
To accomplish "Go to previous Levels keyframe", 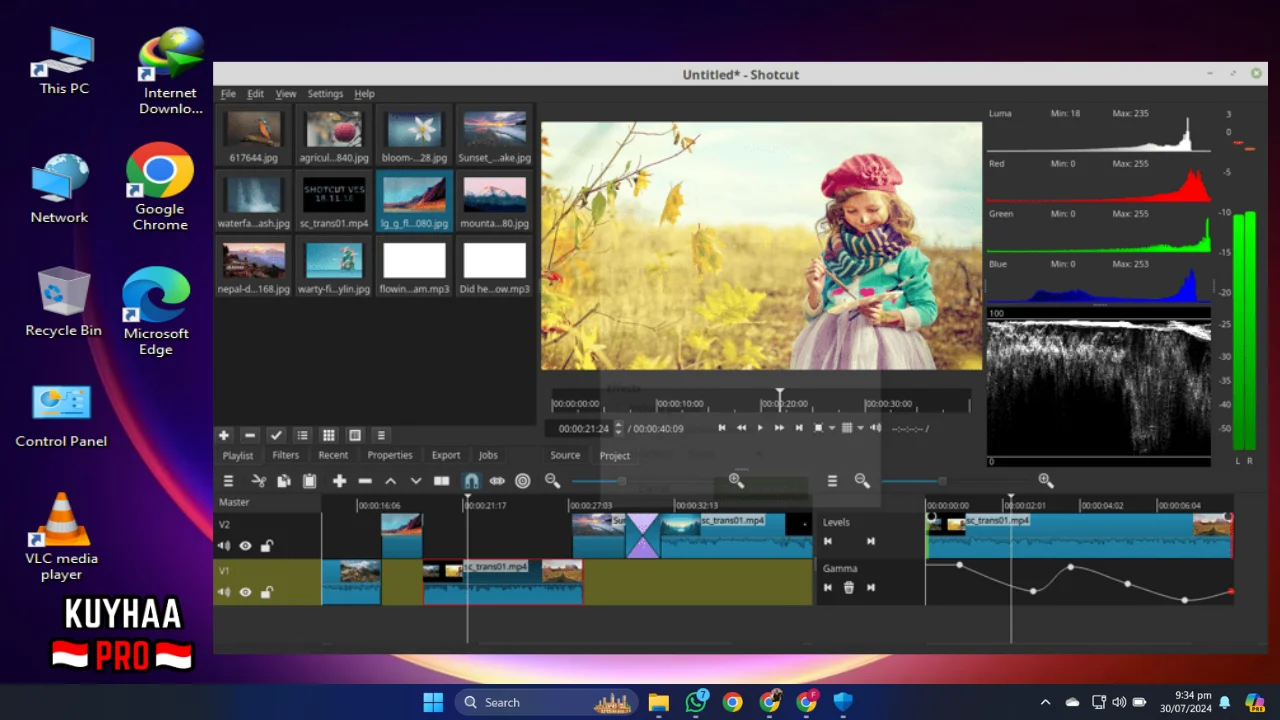I will 828,541.
